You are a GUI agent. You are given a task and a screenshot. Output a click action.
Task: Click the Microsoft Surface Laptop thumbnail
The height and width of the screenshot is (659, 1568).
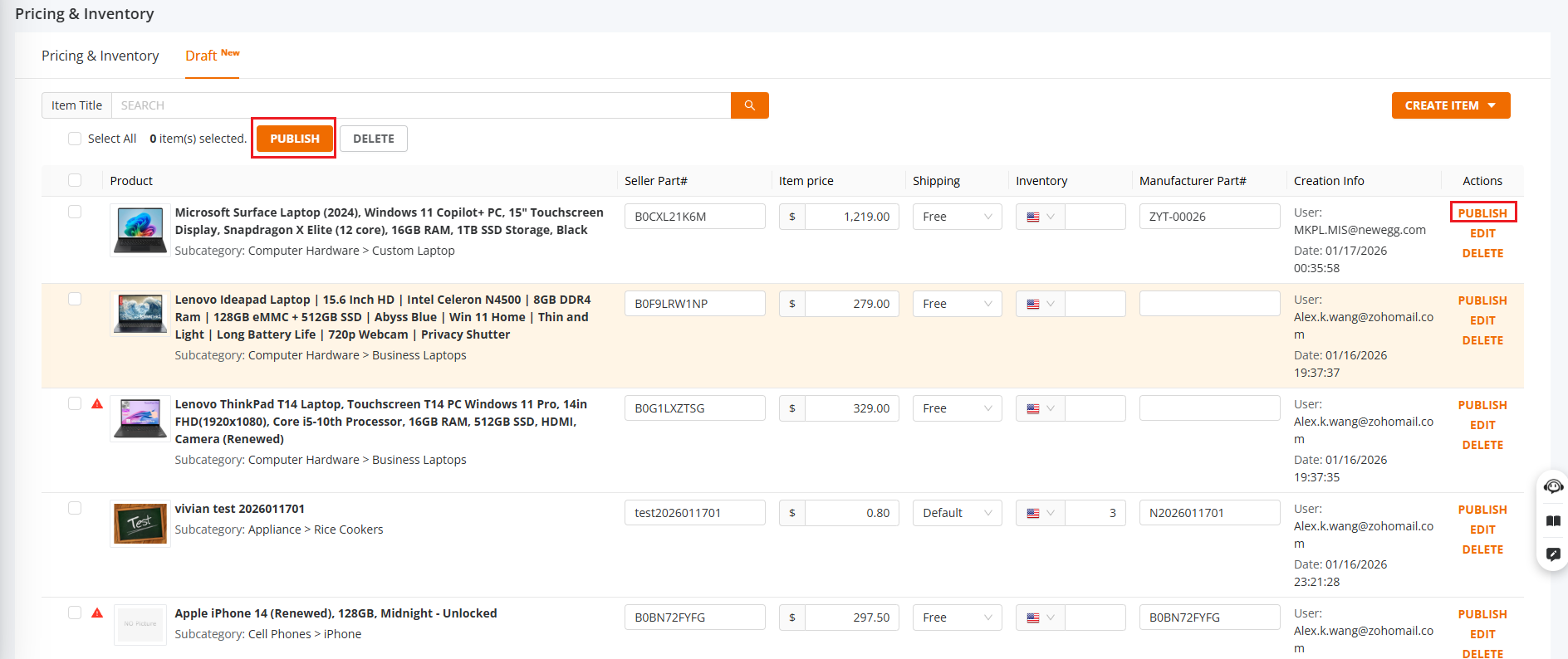point(140,230)
